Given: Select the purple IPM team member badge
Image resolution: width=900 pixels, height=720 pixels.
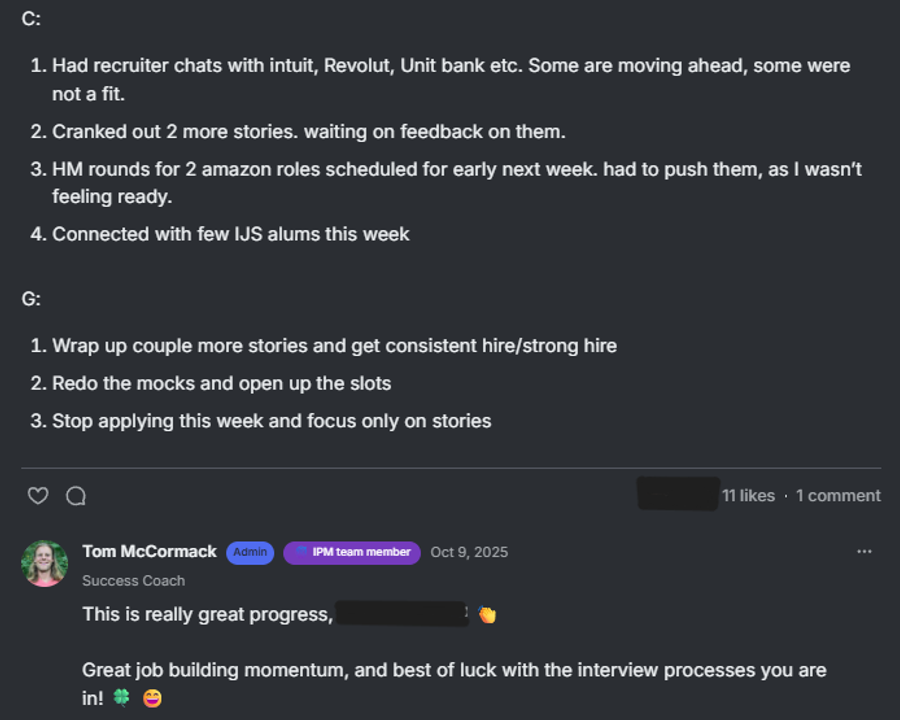Looking at the screenshot, I should 351,553.
